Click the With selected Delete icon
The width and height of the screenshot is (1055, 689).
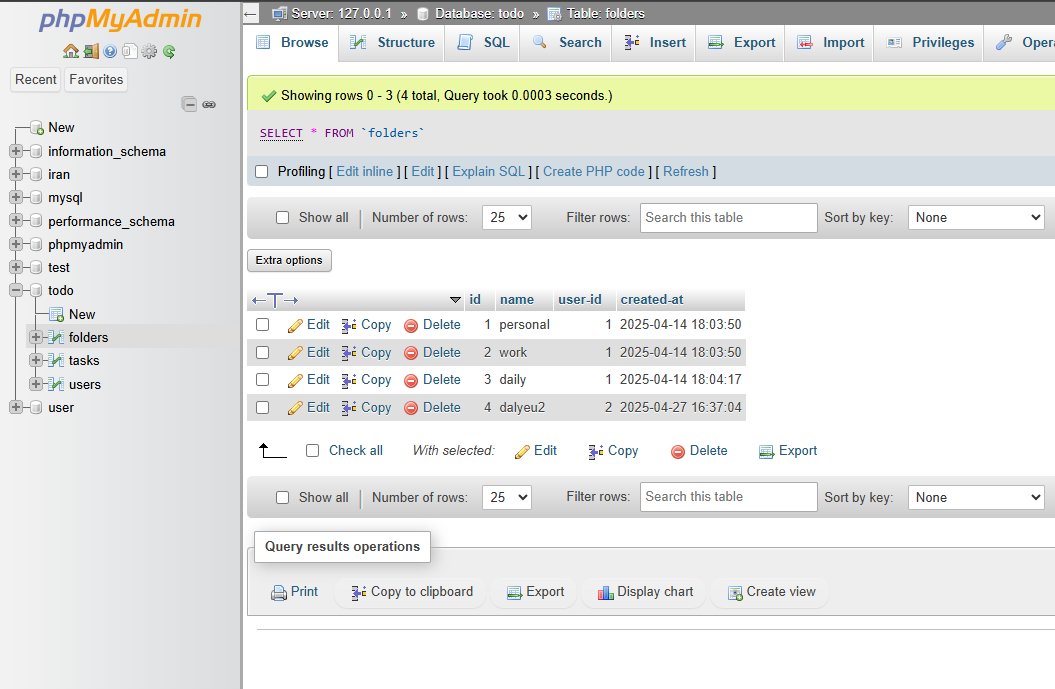click(678, 451)
